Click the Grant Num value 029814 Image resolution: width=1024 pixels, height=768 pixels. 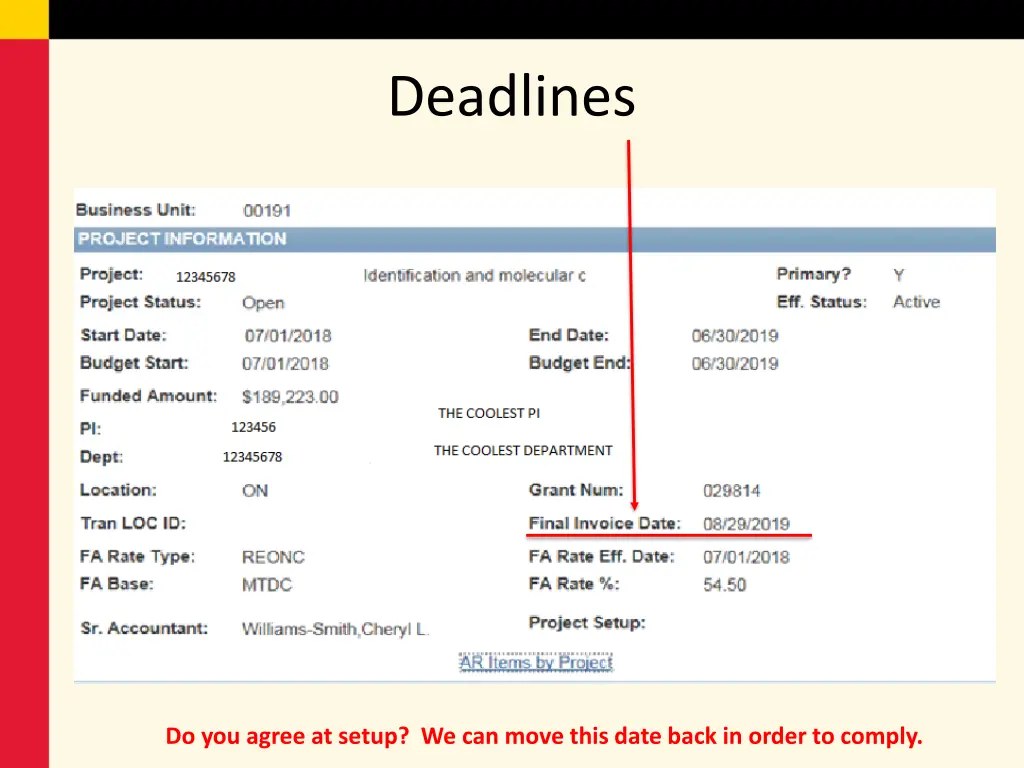tap(731, 491)
